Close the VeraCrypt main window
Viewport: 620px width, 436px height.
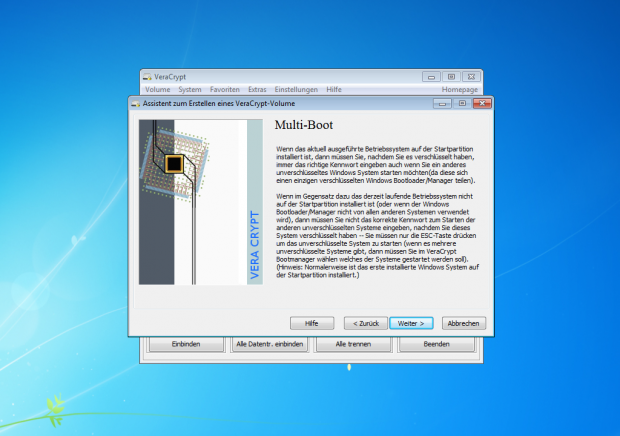point(471,77)
